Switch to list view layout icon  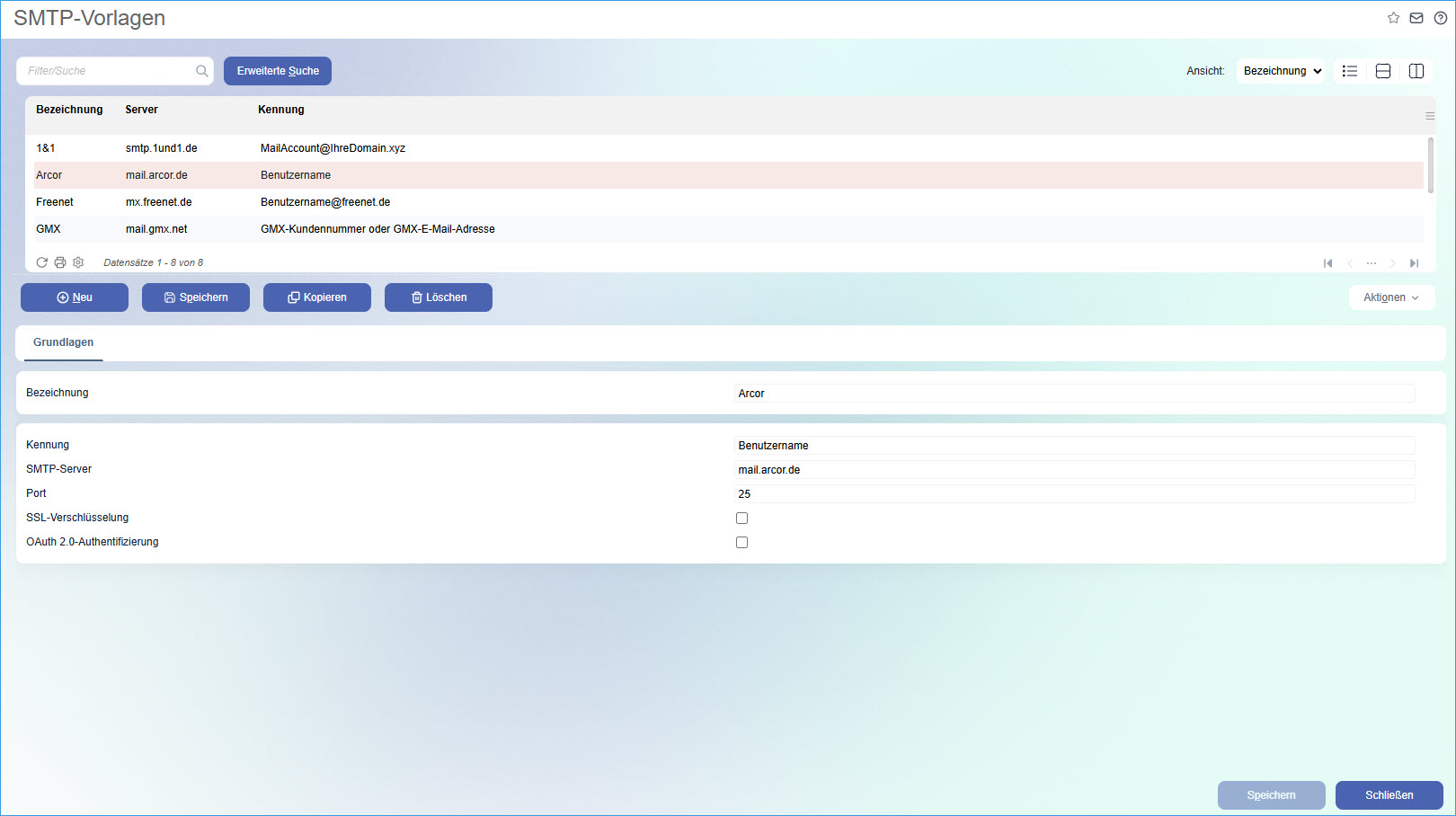(x=1350, y=71)
